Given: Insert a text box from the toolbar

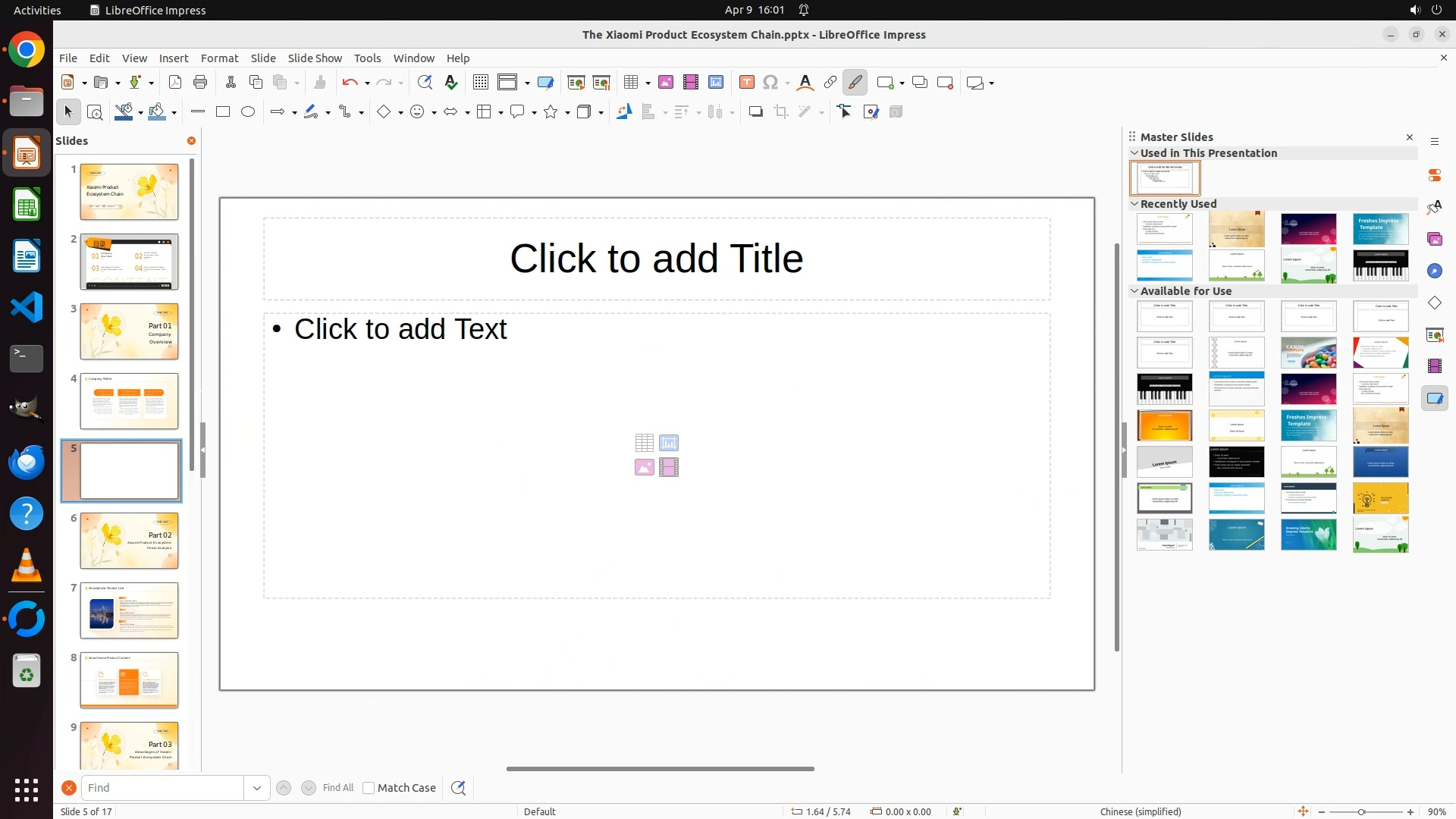Looking at the screenshot, I should pos(746,82).
